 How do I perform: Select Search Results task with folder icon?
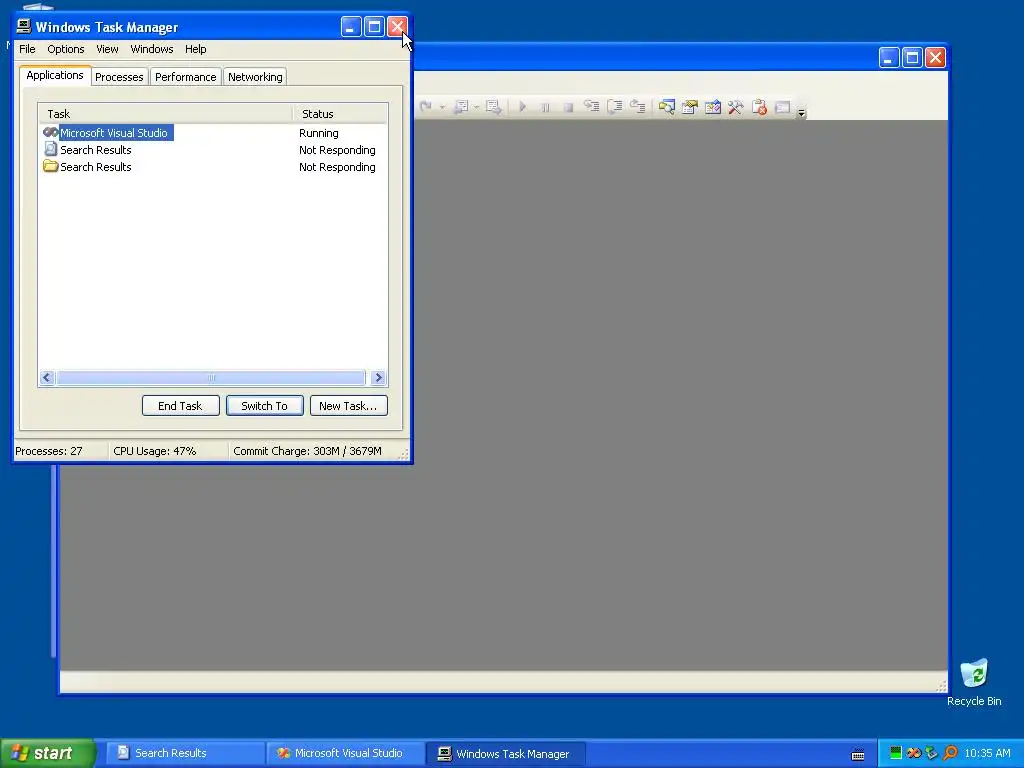click(213, 167)
